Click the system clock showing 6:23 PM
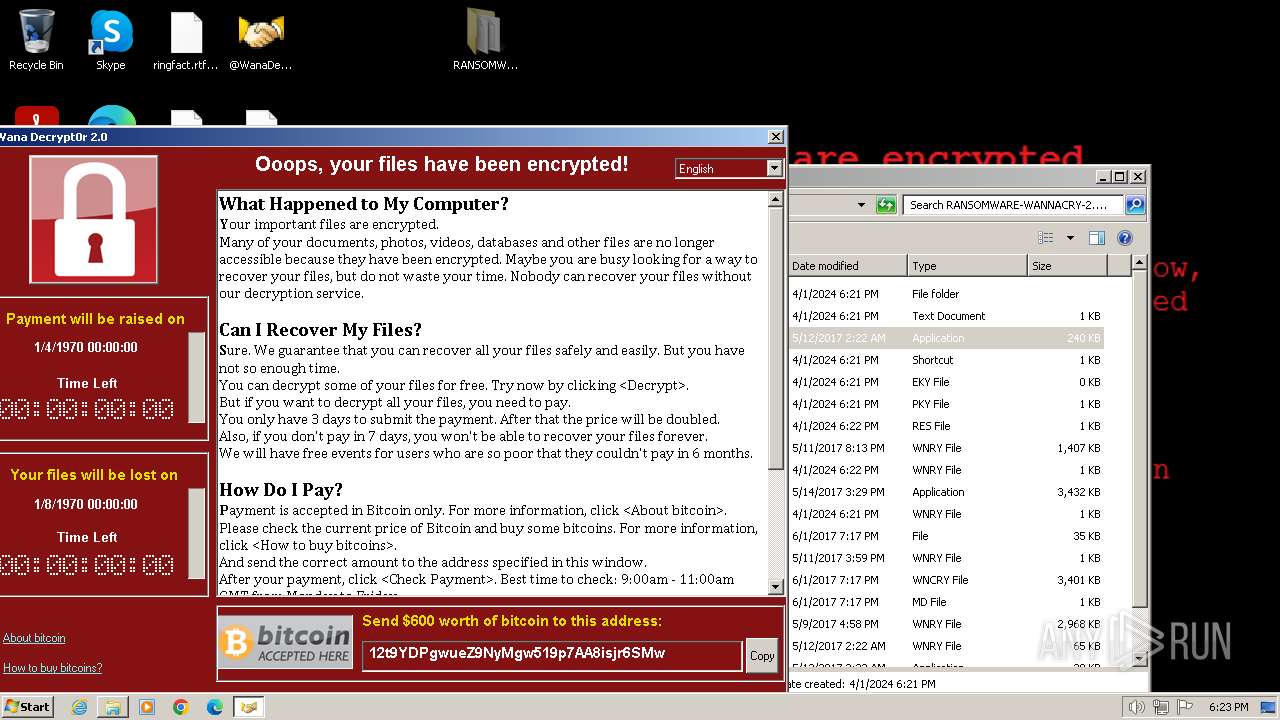 (x=1228, y=707)
